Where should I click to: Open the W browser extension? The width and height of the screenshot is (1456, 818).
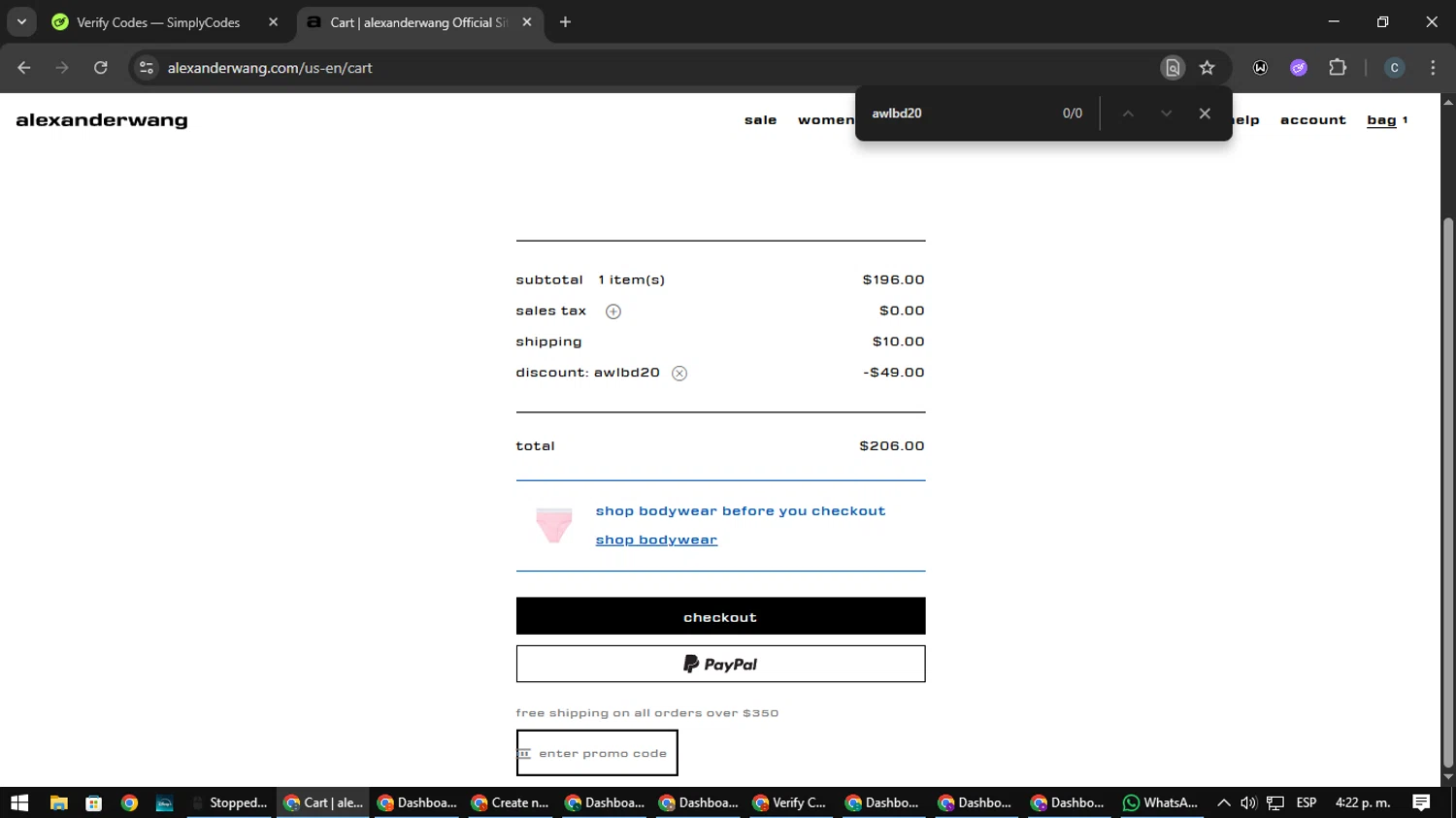(1260, 68)
